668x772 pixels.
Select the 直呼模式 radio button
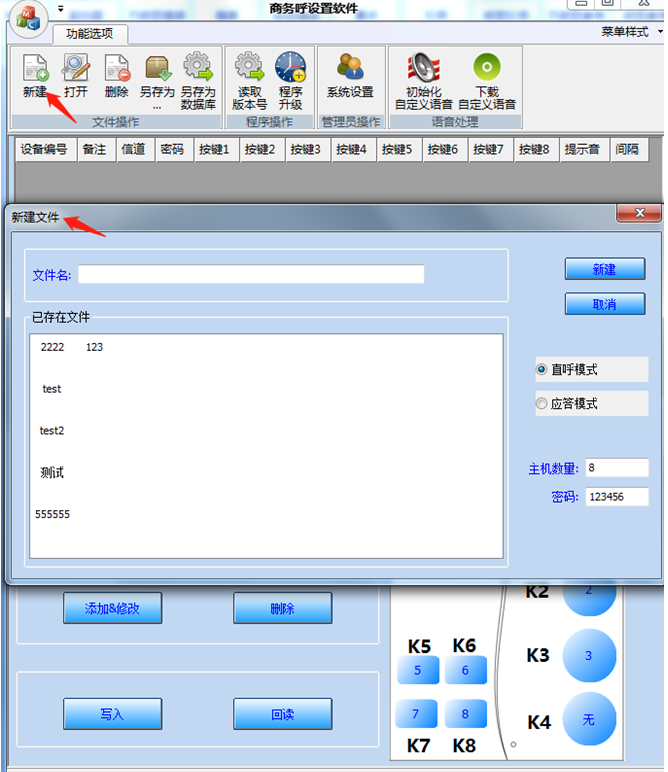[542, 370]
